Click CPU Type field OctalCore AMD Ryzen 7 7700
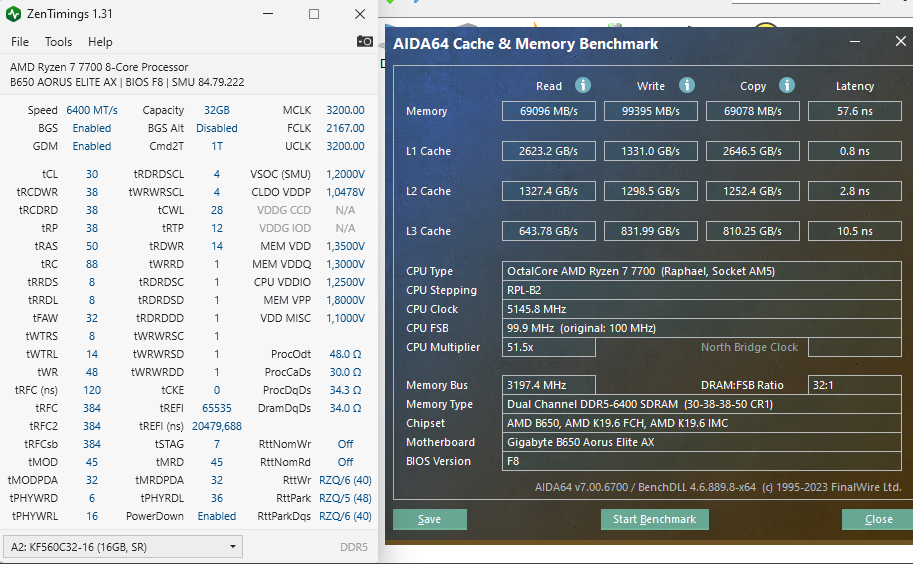Viewport: 913px width, 564px height. [702, 271]
